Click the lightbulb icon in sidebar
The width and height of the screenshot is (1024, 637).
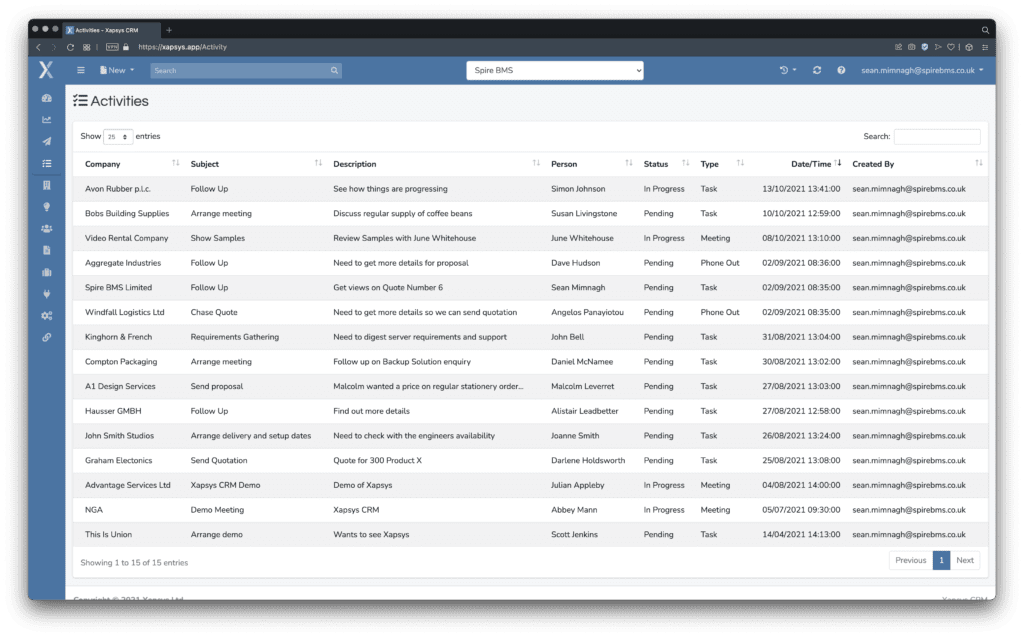point(46,207)
